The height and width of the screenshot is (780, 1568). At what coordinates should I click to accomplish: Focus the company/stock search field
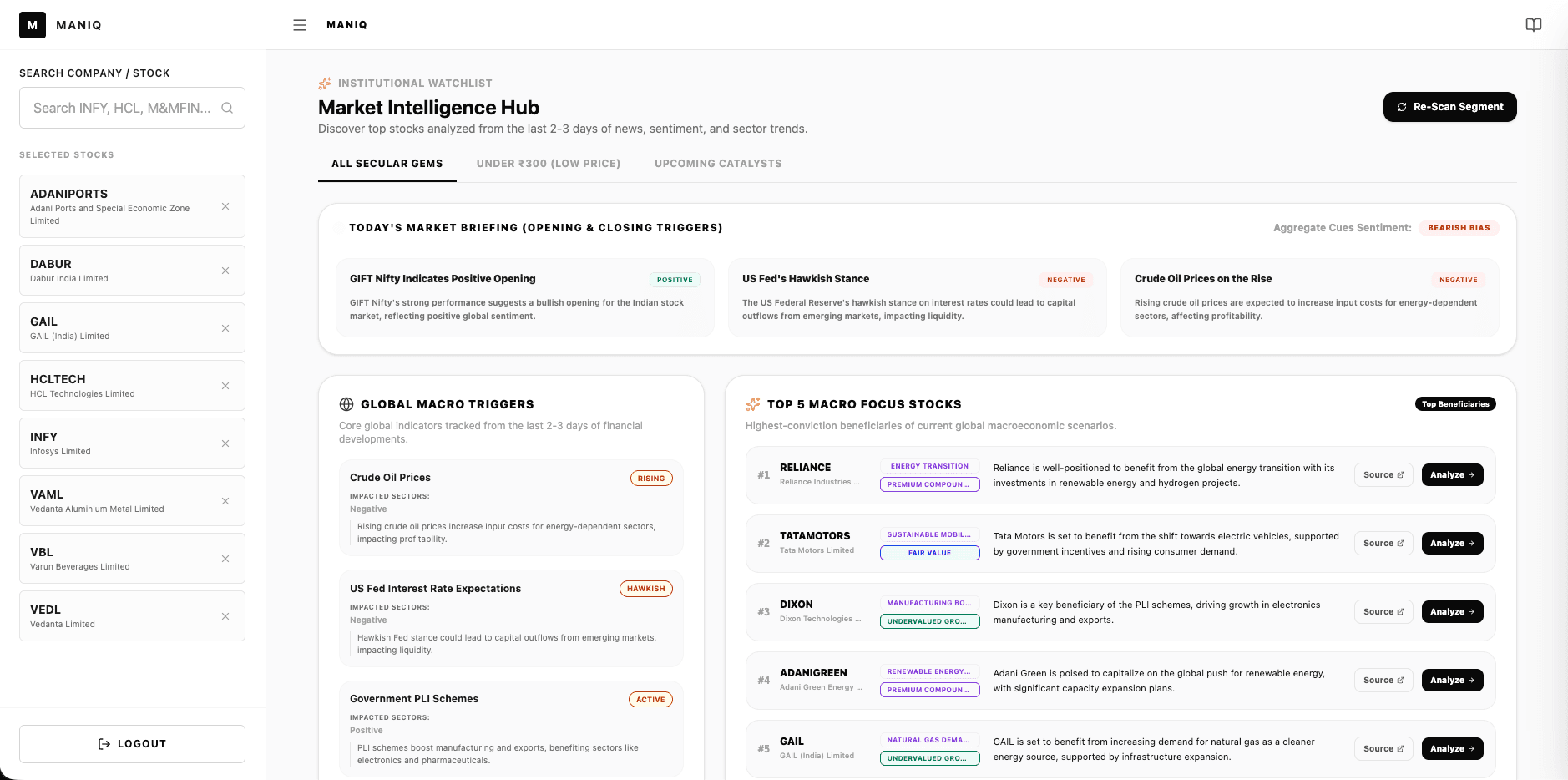pyautogui.click(x=132, y=108)
